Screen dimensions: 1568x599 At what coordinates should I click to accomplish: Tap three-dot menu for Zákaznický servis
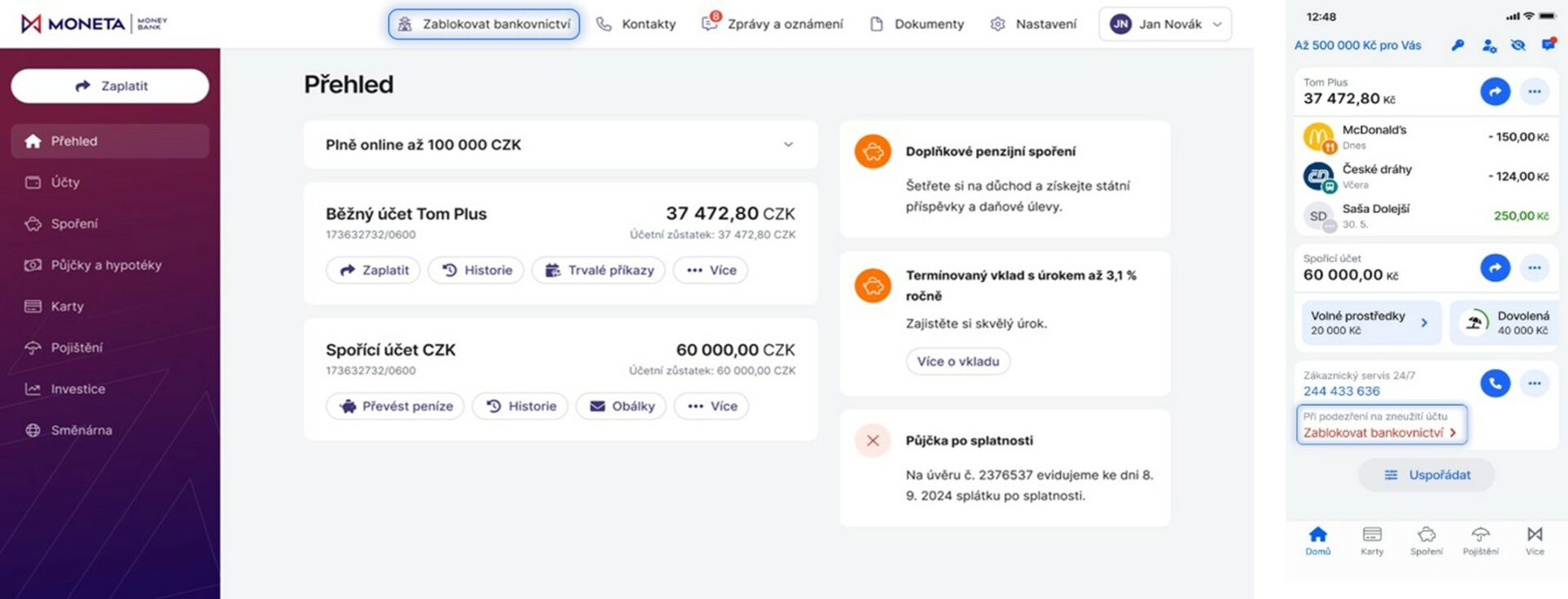(x=1535, y=383)
